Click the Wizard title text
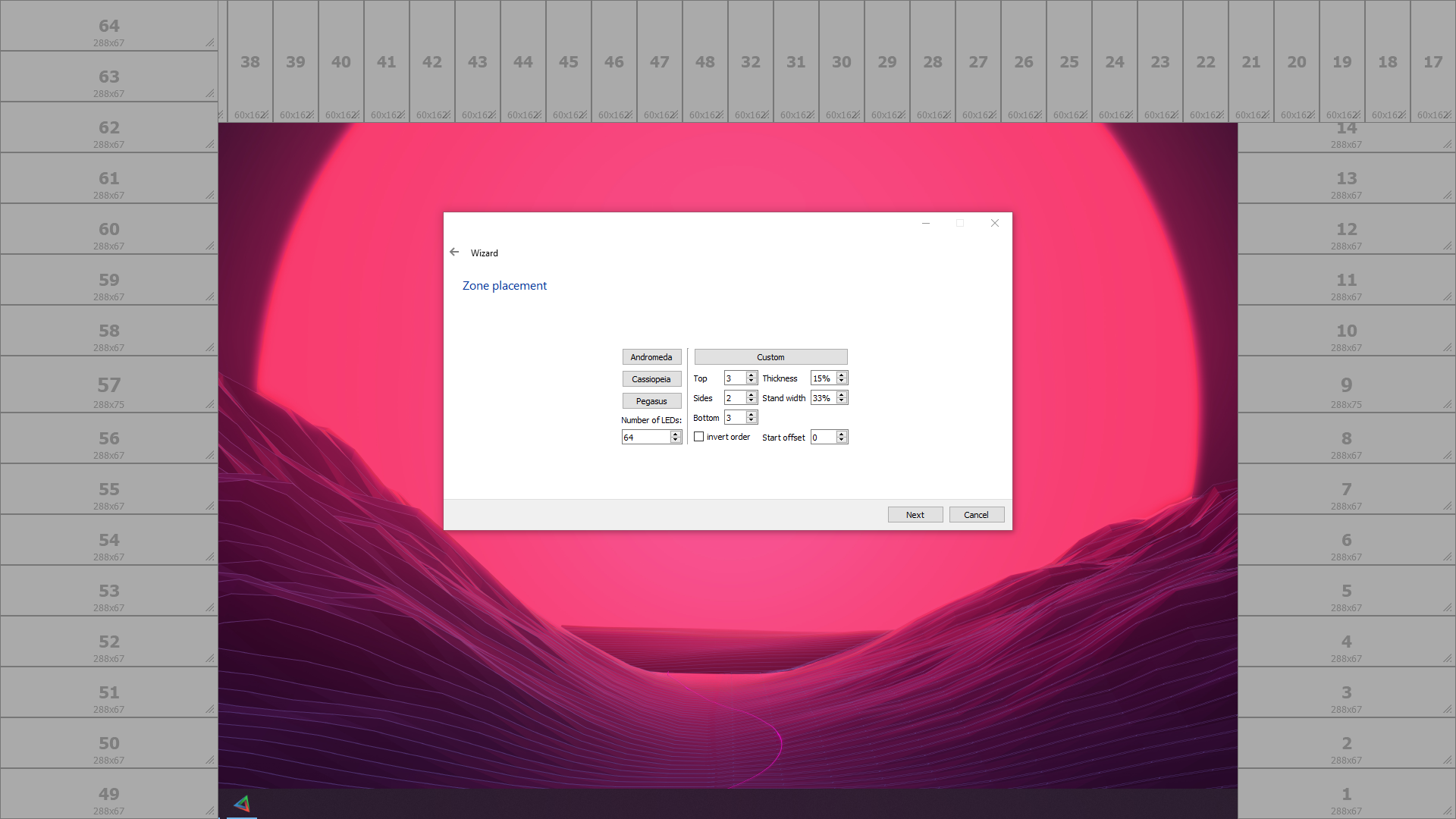The image size is (1456, 819). (x=484, y=253)
